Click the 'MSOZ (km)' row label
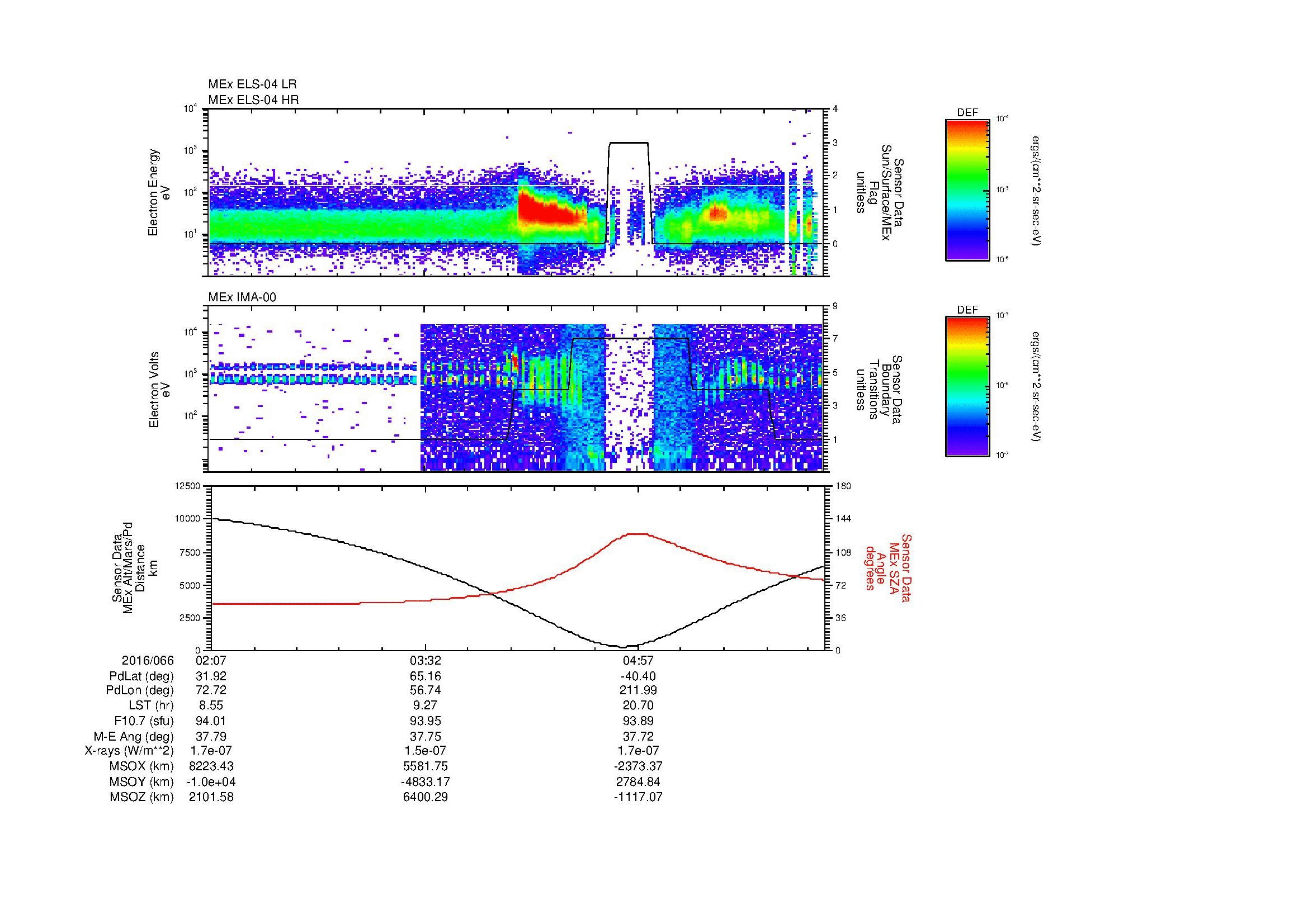 coord(142,797)
